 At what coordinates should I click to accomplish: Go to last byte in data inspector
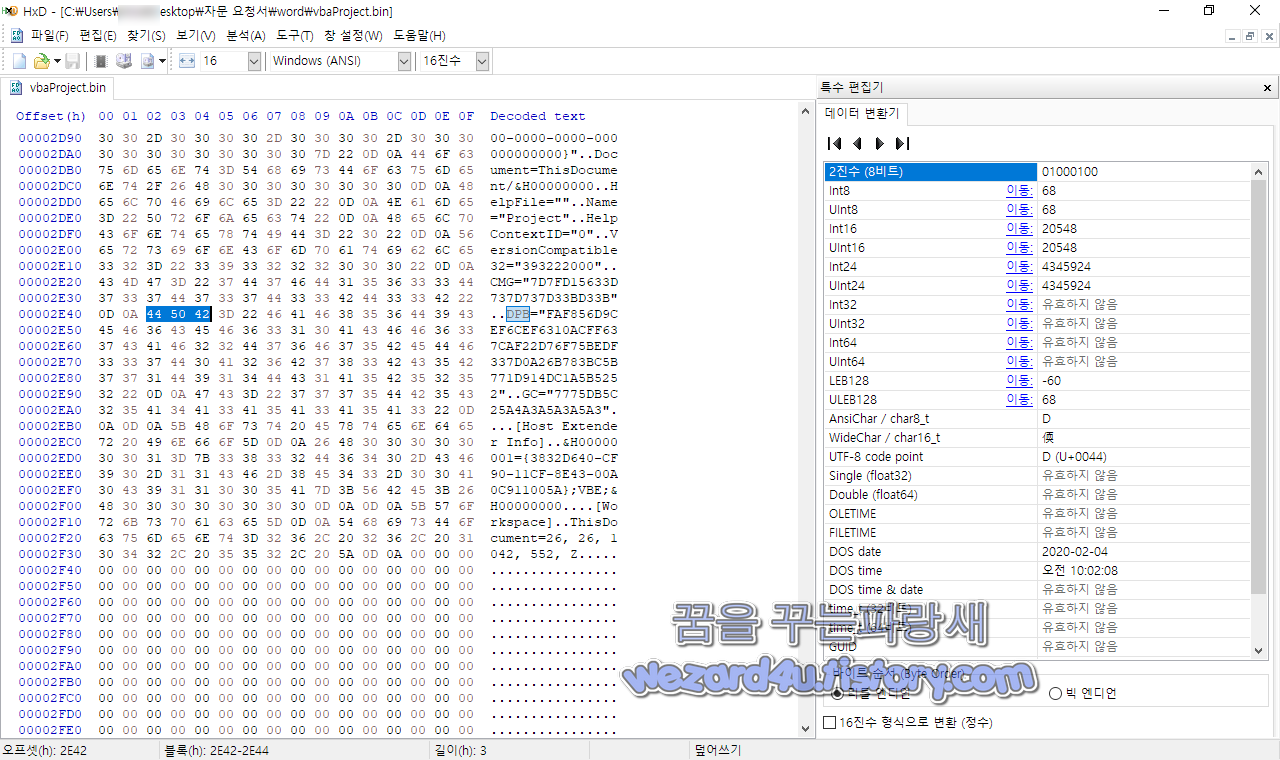[902, 143]
